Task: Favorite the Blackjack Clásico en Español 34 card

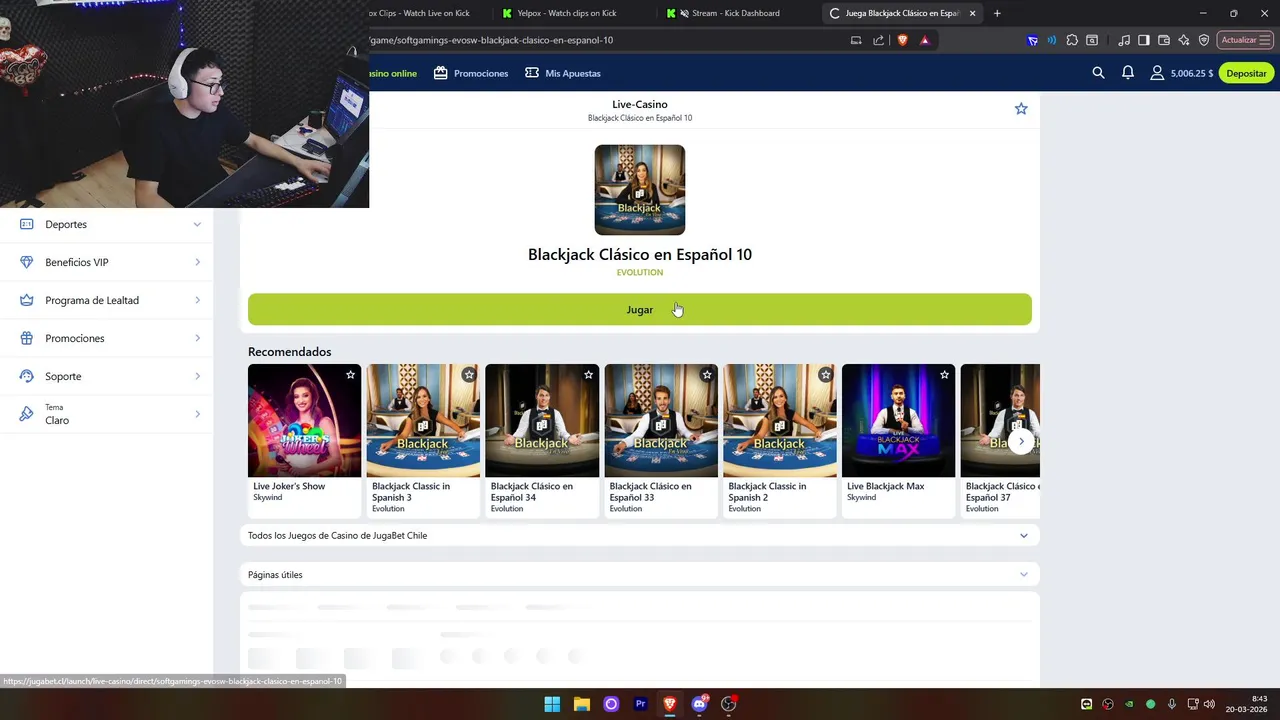Action: click(588, 375)
